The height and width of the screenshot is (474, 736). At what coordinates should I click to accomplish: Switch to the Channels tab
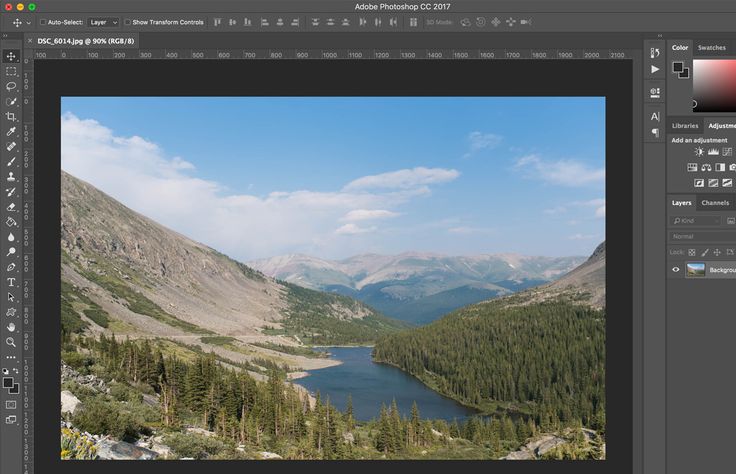715,203
